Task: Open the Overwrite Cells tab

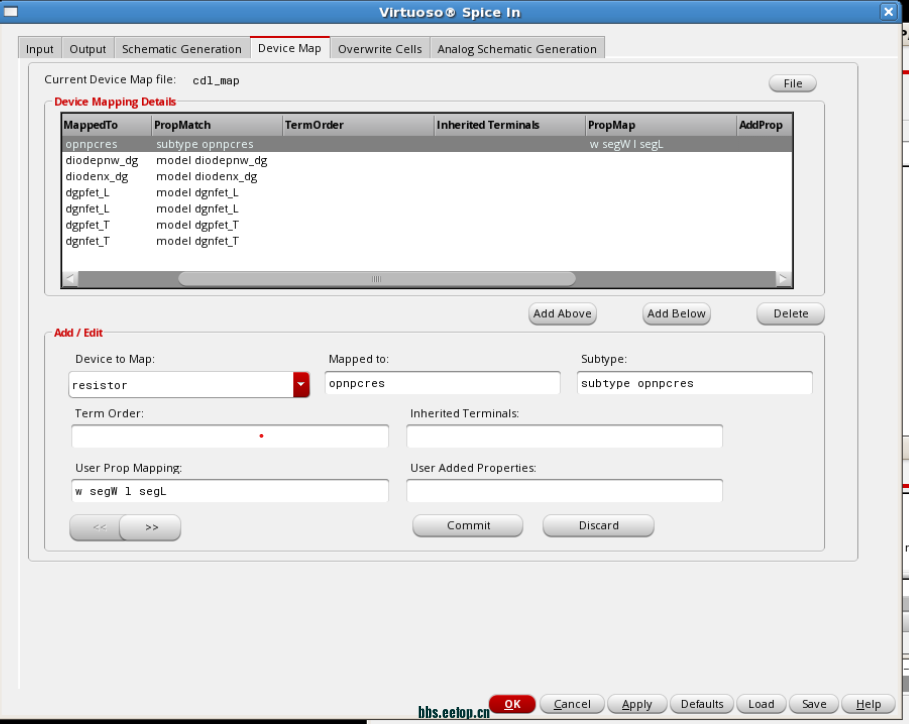Action: coord(380,49)
